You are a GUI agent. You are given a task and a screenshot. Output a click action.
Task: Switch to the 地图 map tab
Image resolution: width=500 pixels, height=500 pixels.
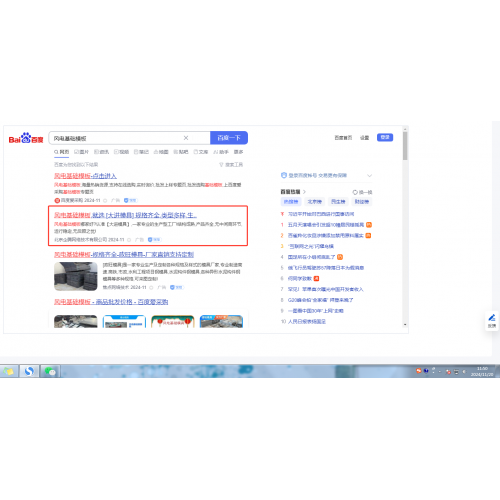point(161,152)
